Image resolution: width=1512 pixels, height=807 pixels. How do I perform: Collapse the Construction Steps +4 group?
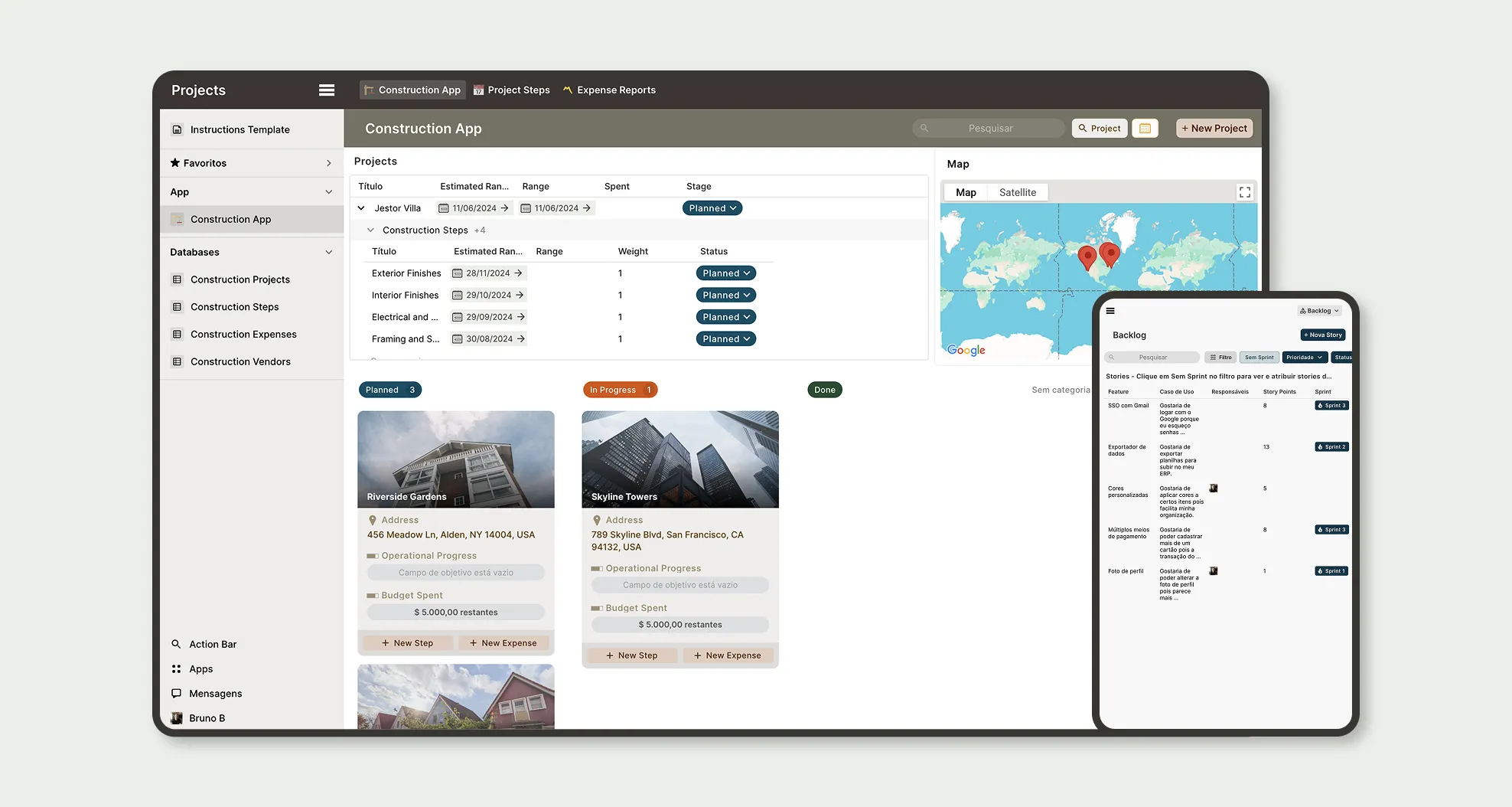coord(370,230)
